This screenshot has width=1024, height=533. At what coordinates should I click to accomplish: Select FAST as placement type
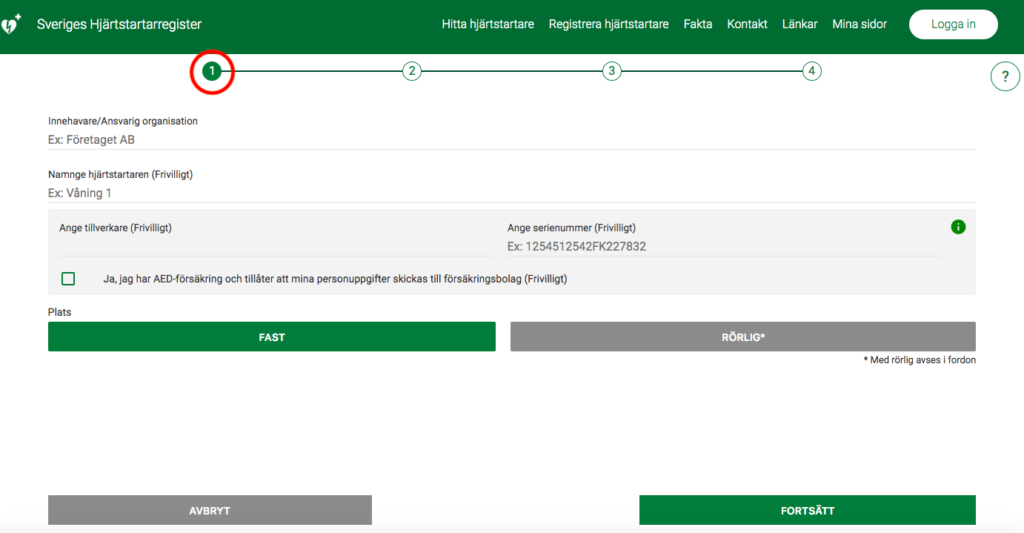click(272, 337)
